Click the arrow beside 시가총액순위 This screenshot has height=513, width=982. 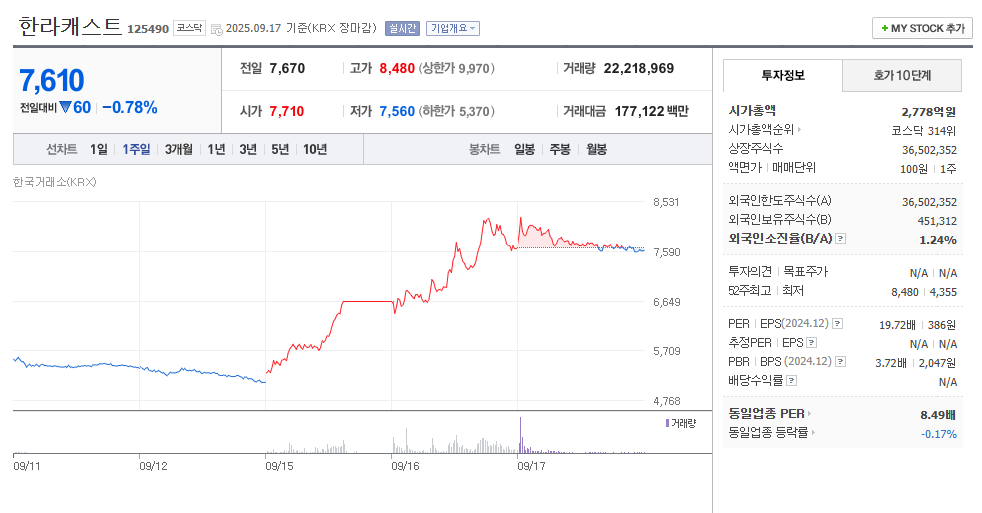tap(799, 130)
